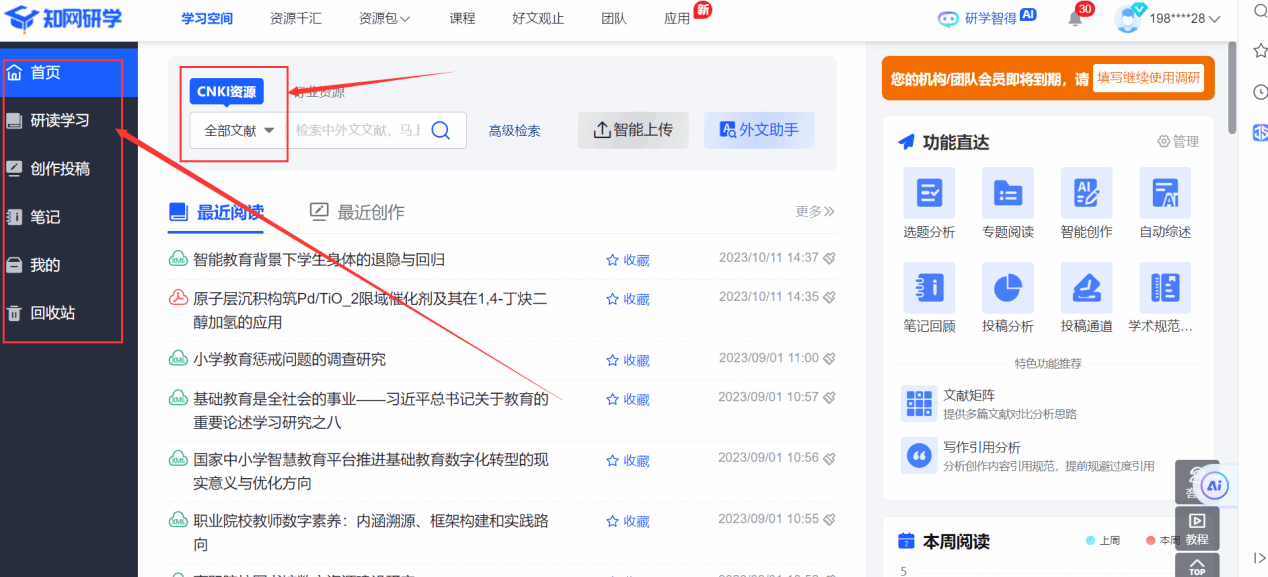Expand the 全部文献 dropdown

(239, 130)
